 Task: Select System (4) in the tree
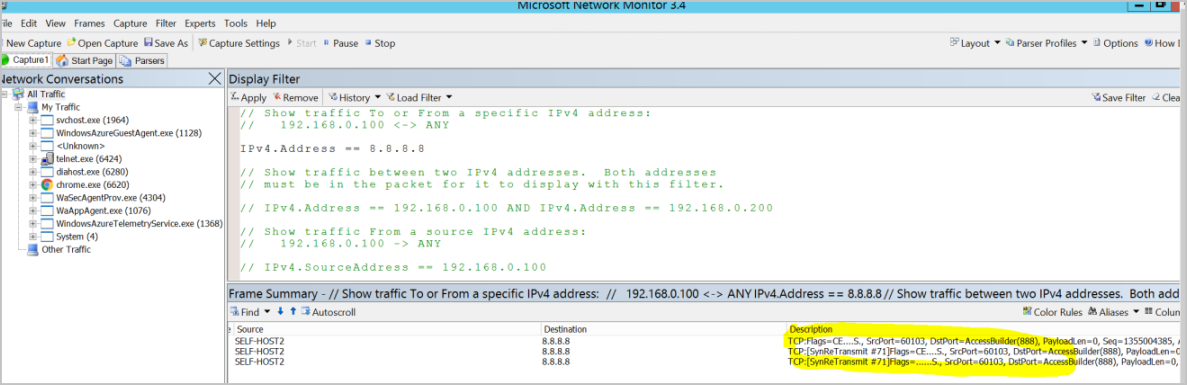(x=76, y=237)
